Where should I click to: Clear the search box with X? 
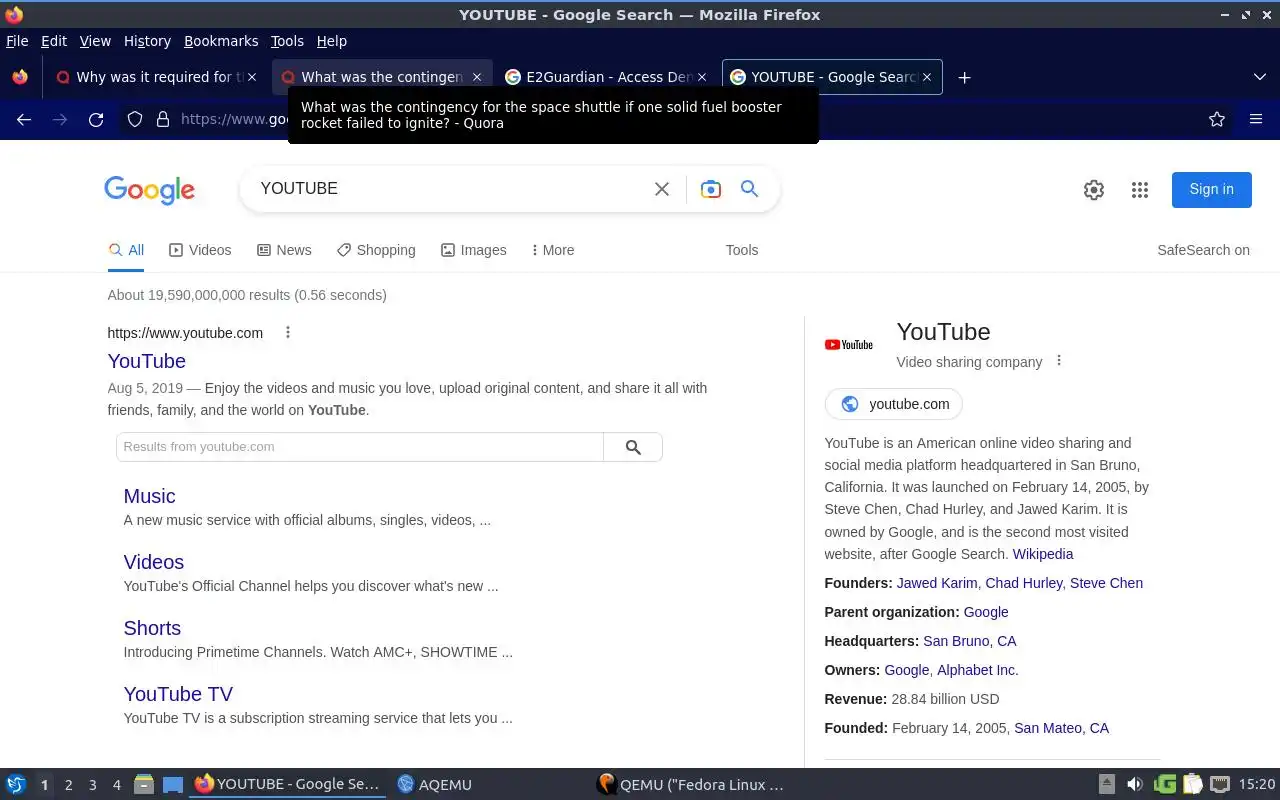tap(662, 189)
